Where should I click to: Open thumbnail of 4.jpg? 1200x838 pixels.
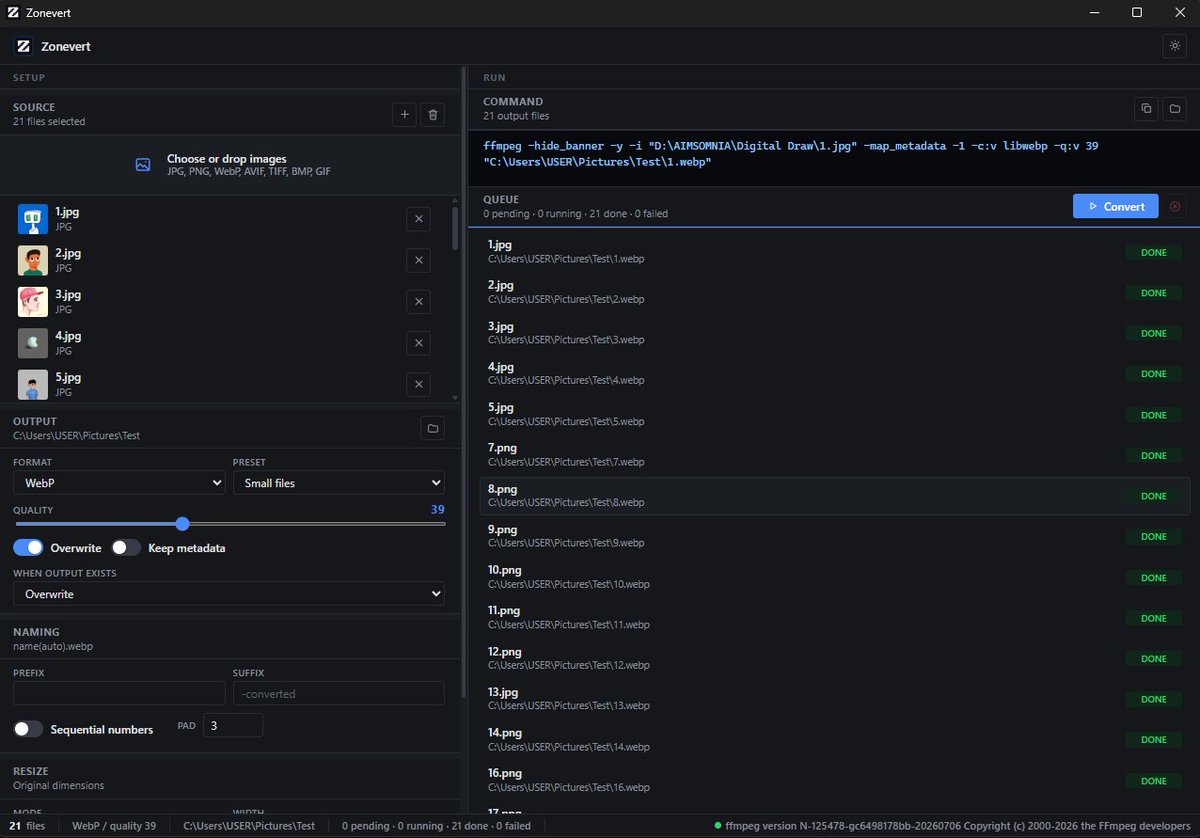(x=33, y=343)
